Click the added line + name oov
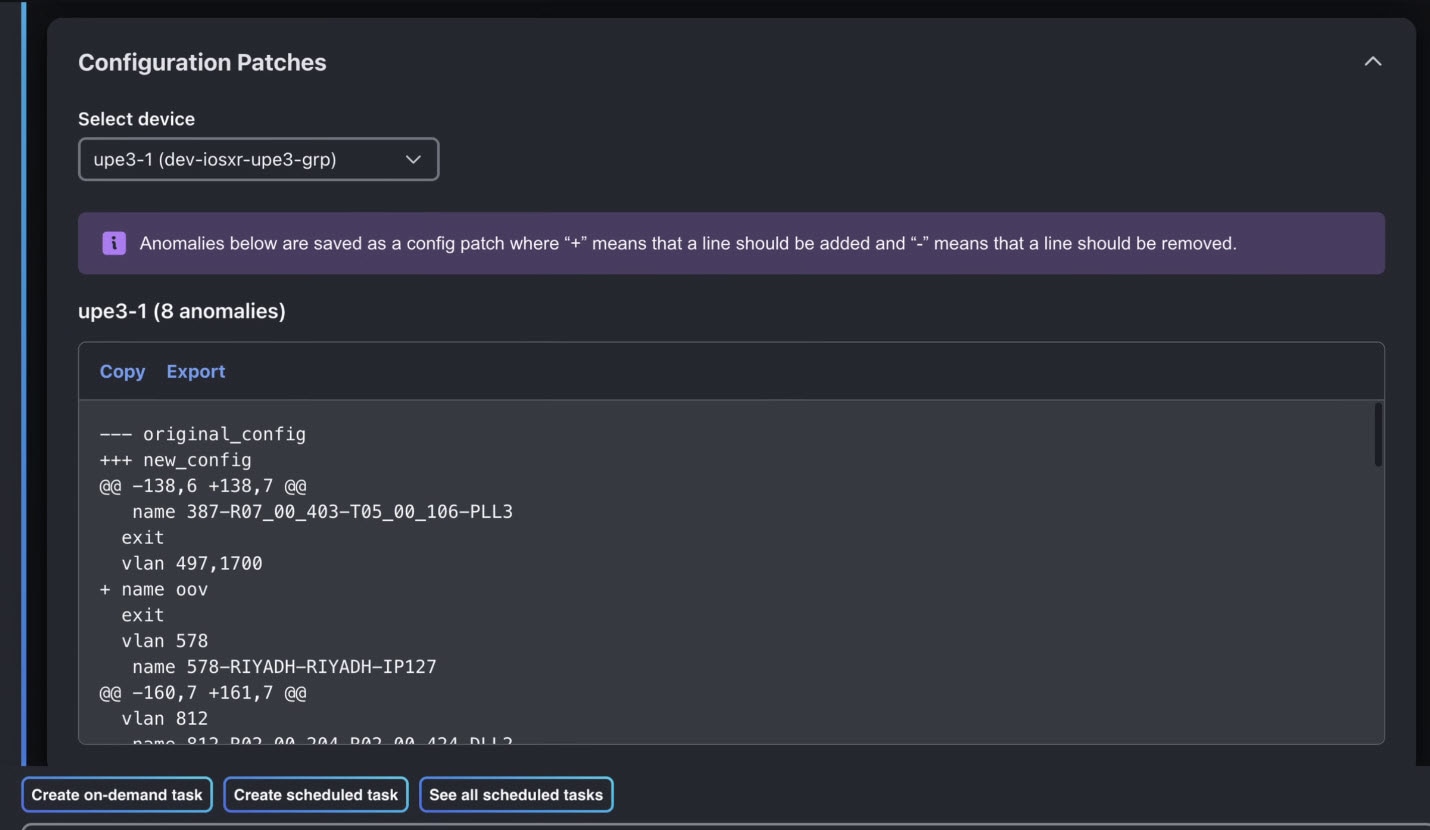Screen dimensions: 1430x830 point(154,589)
